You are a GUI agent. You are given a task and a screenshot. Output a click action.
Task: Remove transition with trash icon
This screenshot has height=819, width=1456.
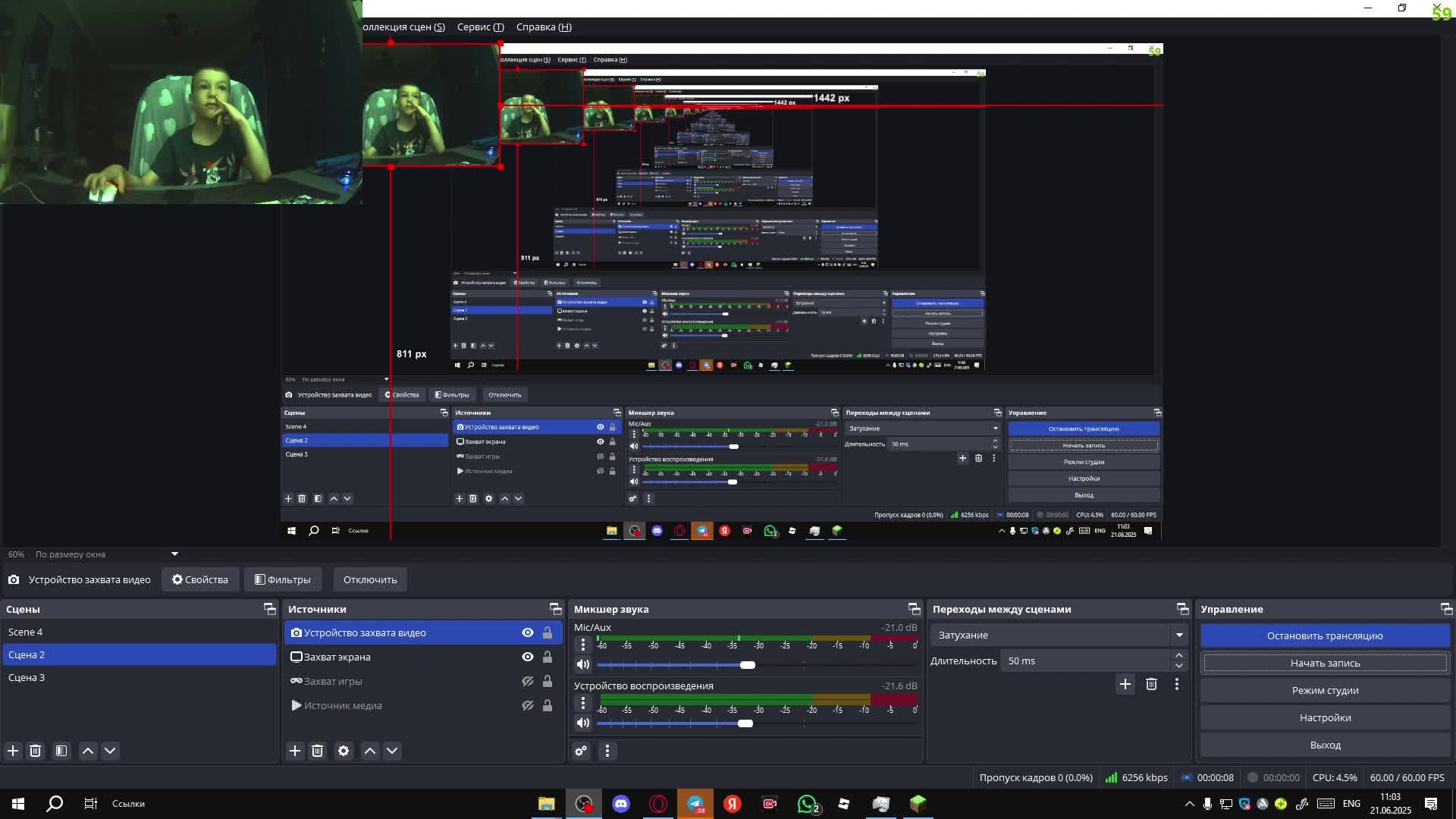1151,684
